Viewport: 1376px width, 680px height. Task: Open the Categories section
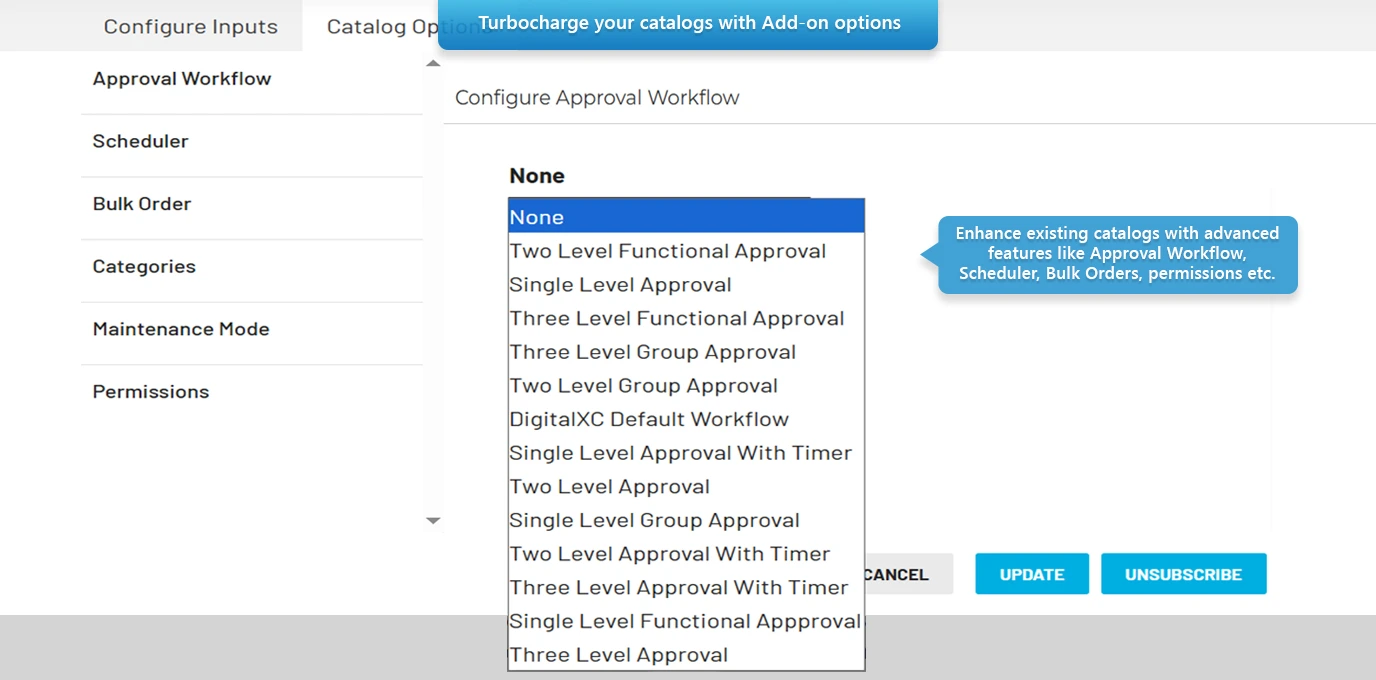click(x=144, y=267)
